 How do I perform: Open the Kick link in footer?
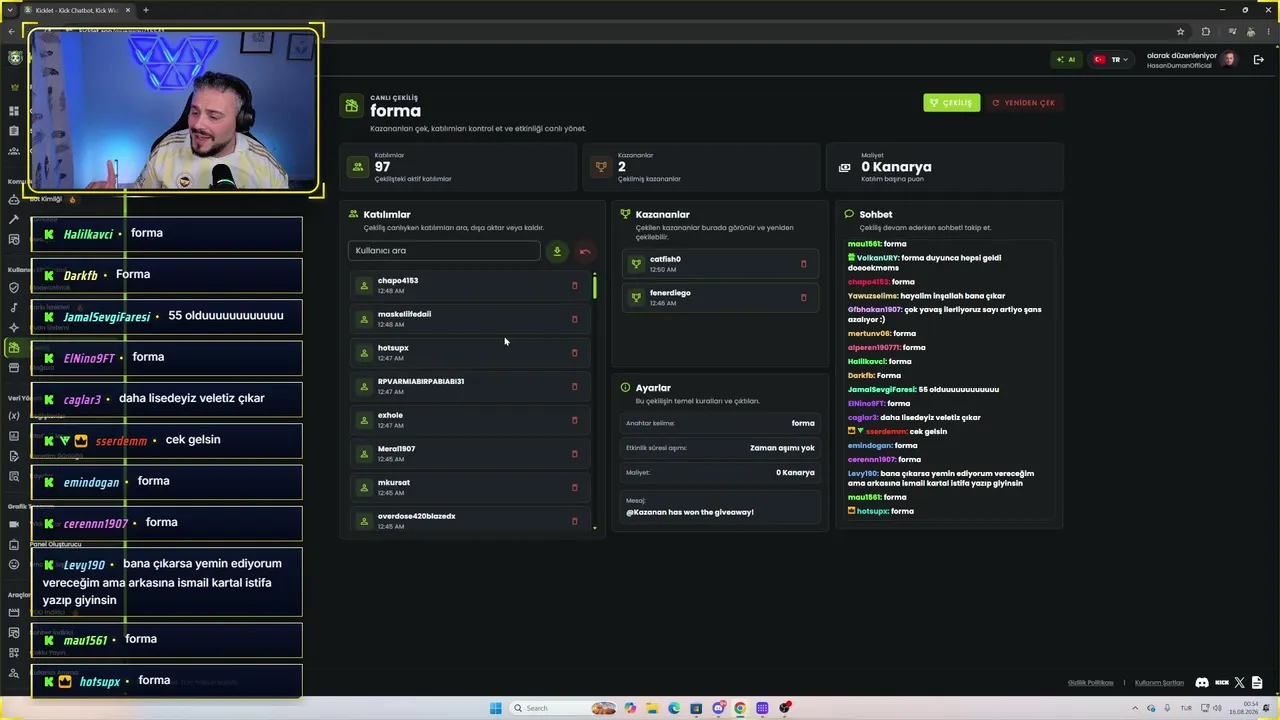point(1221,683)
